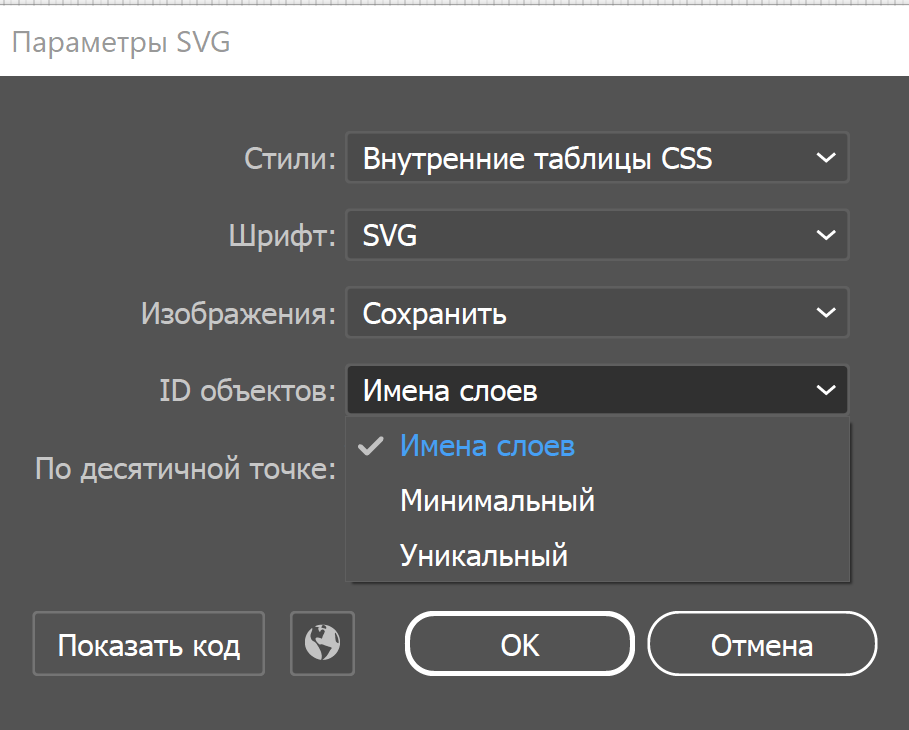The width and height of the screenshot is (909, 730).
Task: Open the Изображения dropdown showing Сохранить
Action: (x=596, y=312)
